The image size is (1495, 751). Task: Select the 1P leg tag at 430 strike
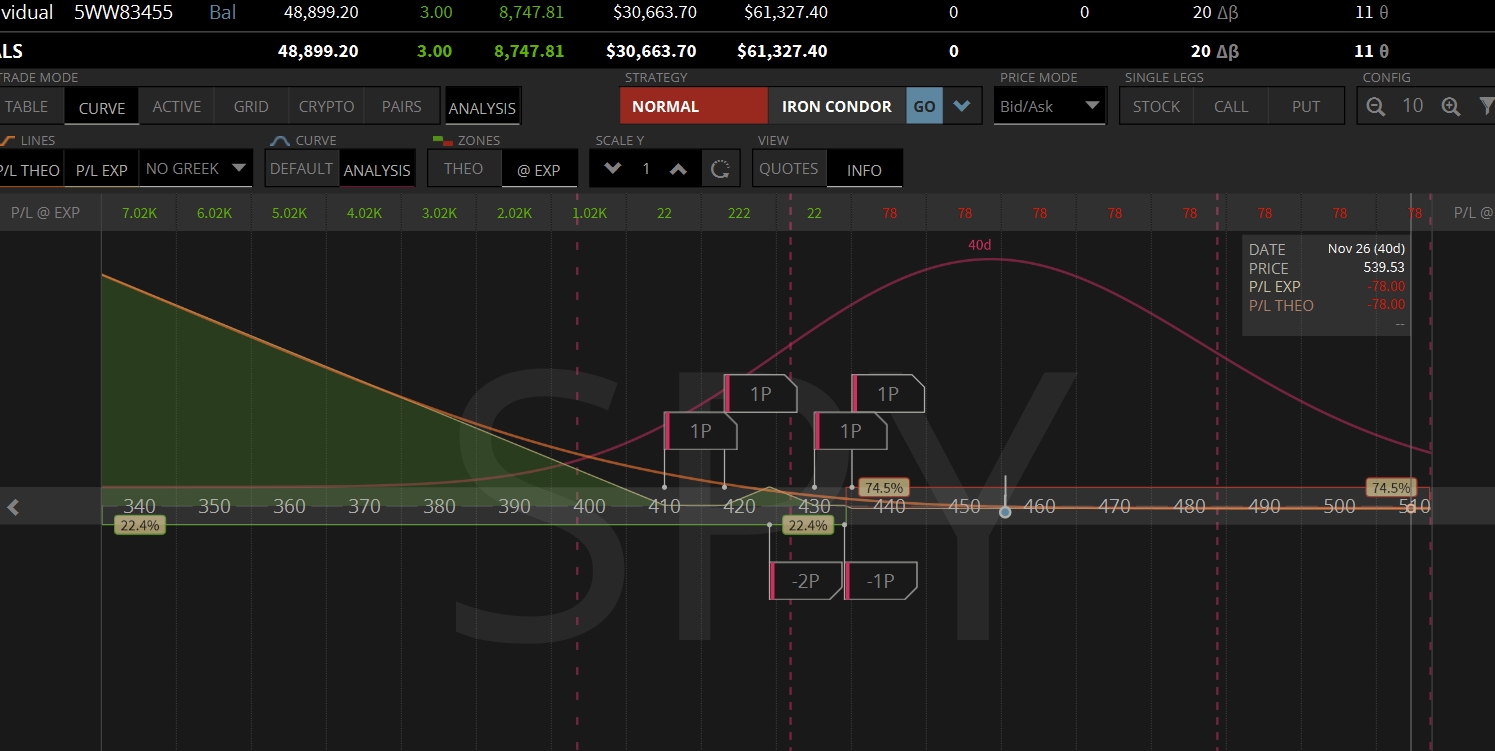(851, 431)
